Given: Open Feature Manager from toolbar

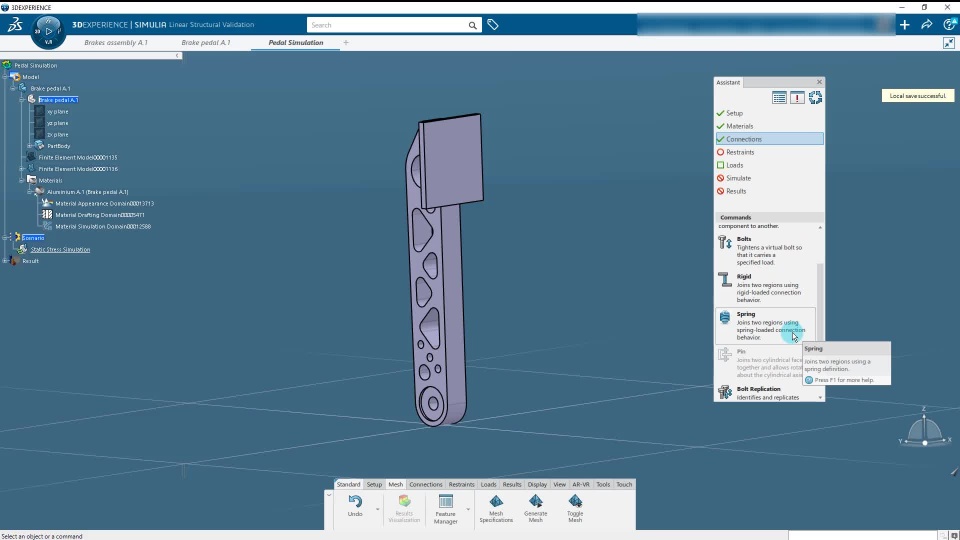Looking at the screenshot, I should tap(446, 509).
